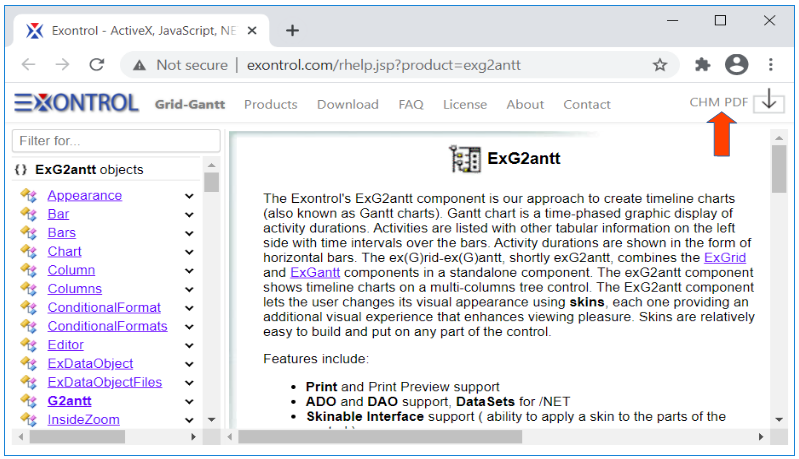This screenshot has width=799, height=459.
Task: Open the Columns link in object list
Action: pyautogui.click(x=74, y=289)
